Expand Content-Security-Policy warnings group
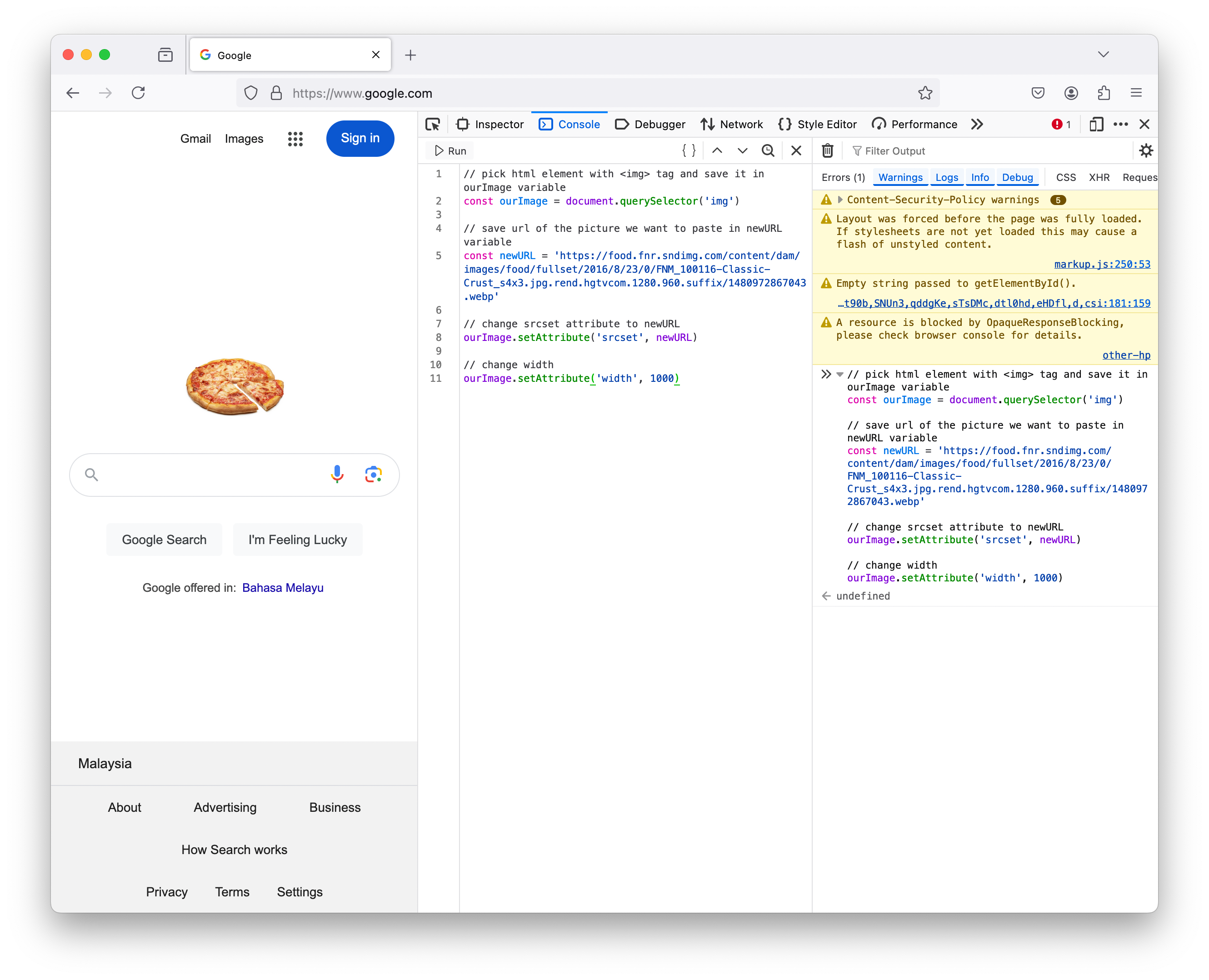The image size is (1209, 980). (840, 200)
